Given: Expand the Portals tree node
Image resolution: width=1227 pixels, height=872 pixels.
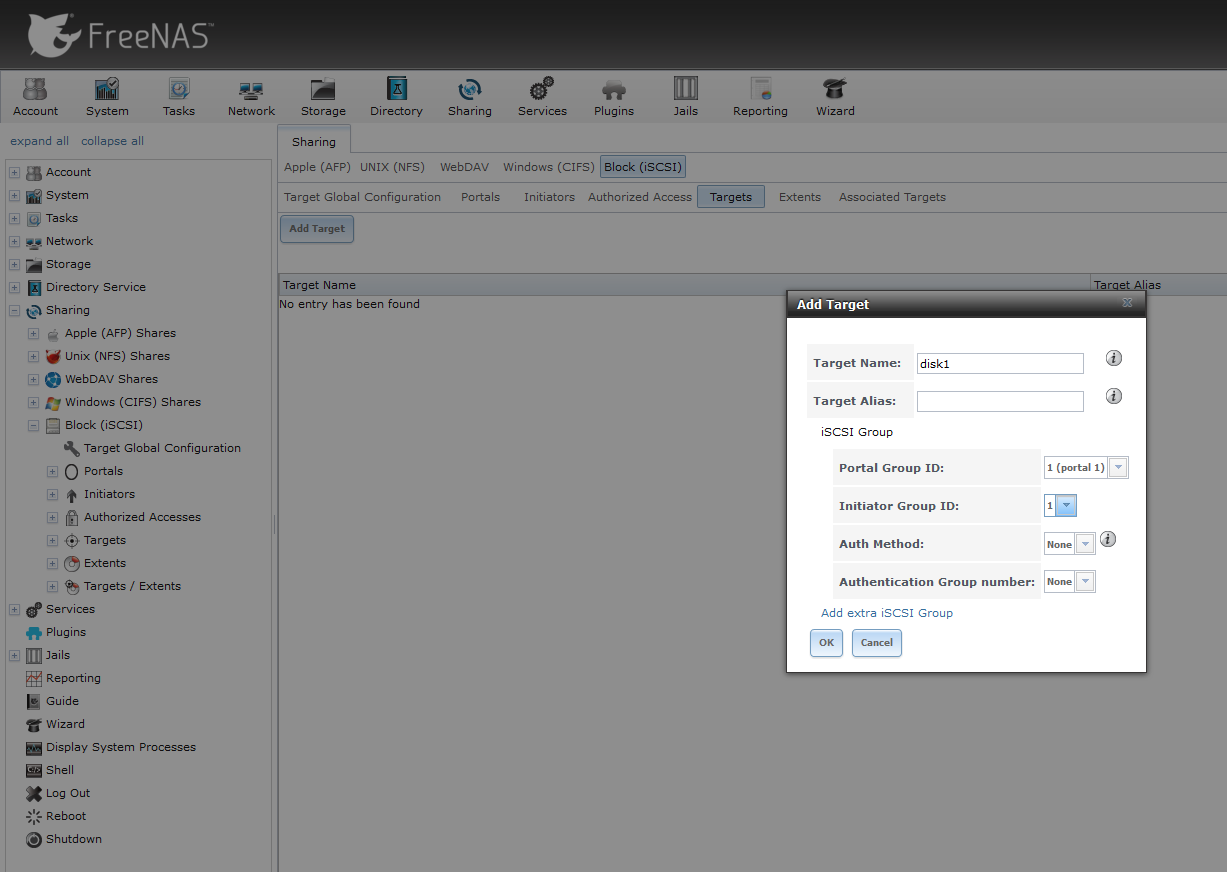Looking at the screenshot, I should [53, 471].
